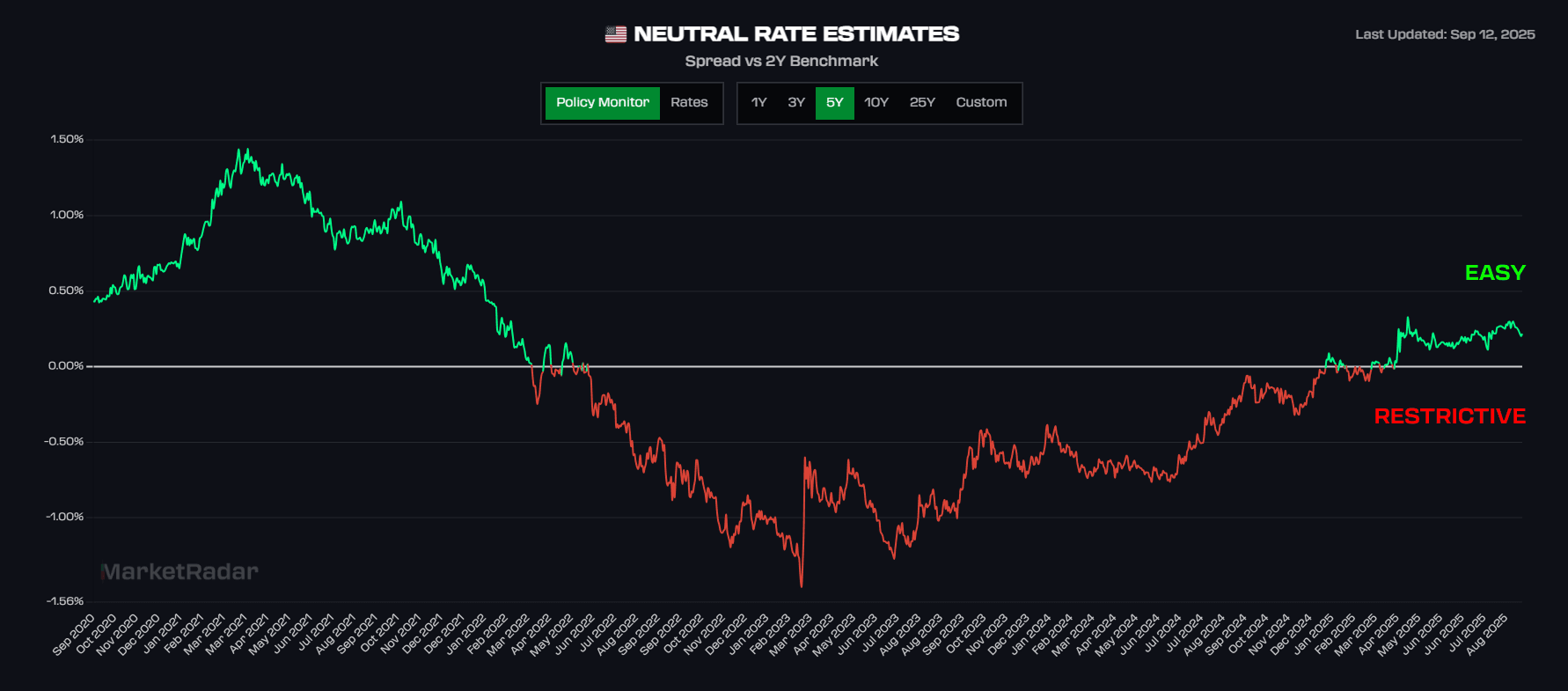Click the Last Updated timestamp
The width and height of the screenshot is (1568, 691).
tap(1445, 35)
